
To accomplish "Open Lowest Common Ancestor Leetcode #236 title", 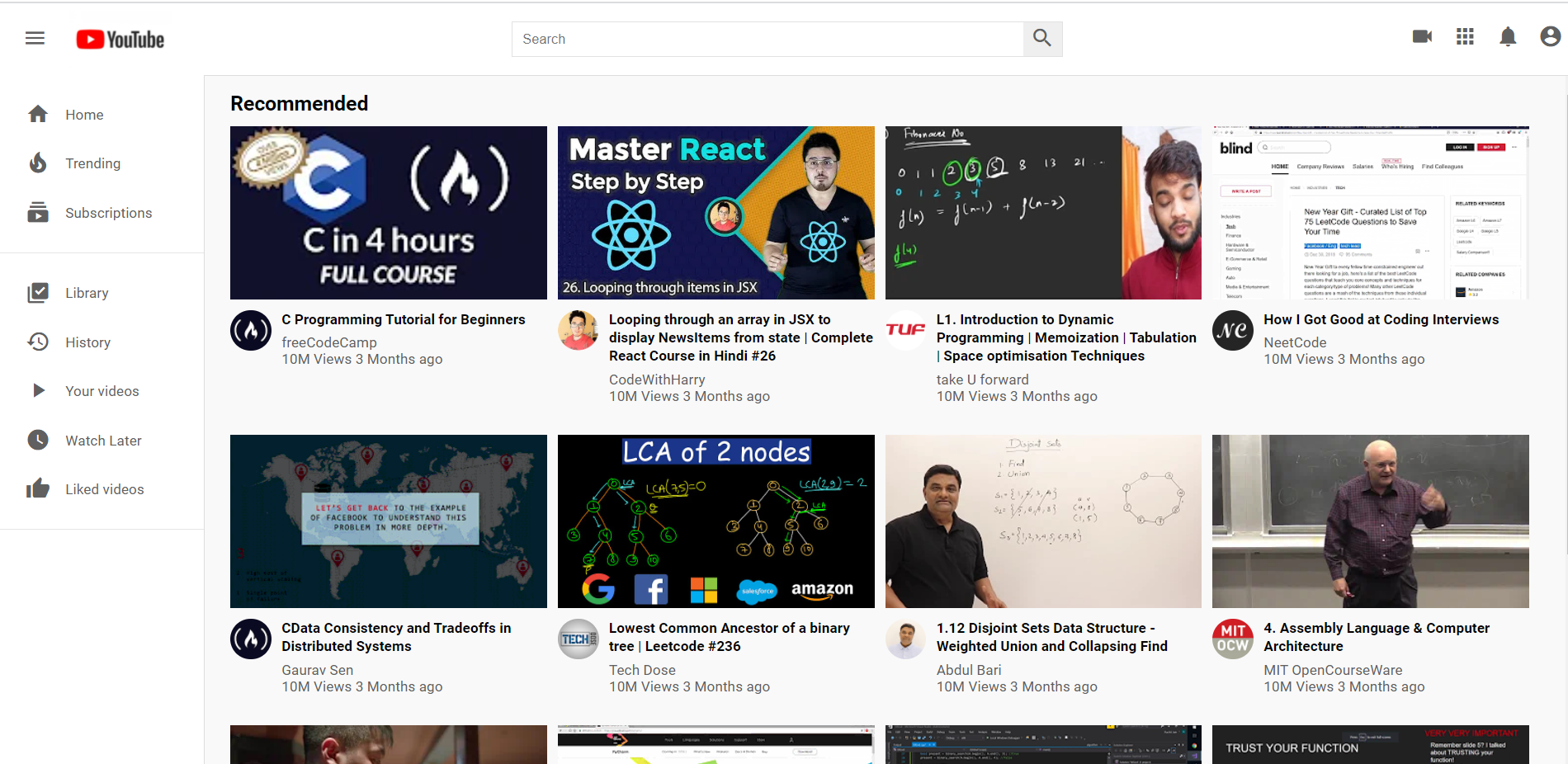I will (730, 637).
